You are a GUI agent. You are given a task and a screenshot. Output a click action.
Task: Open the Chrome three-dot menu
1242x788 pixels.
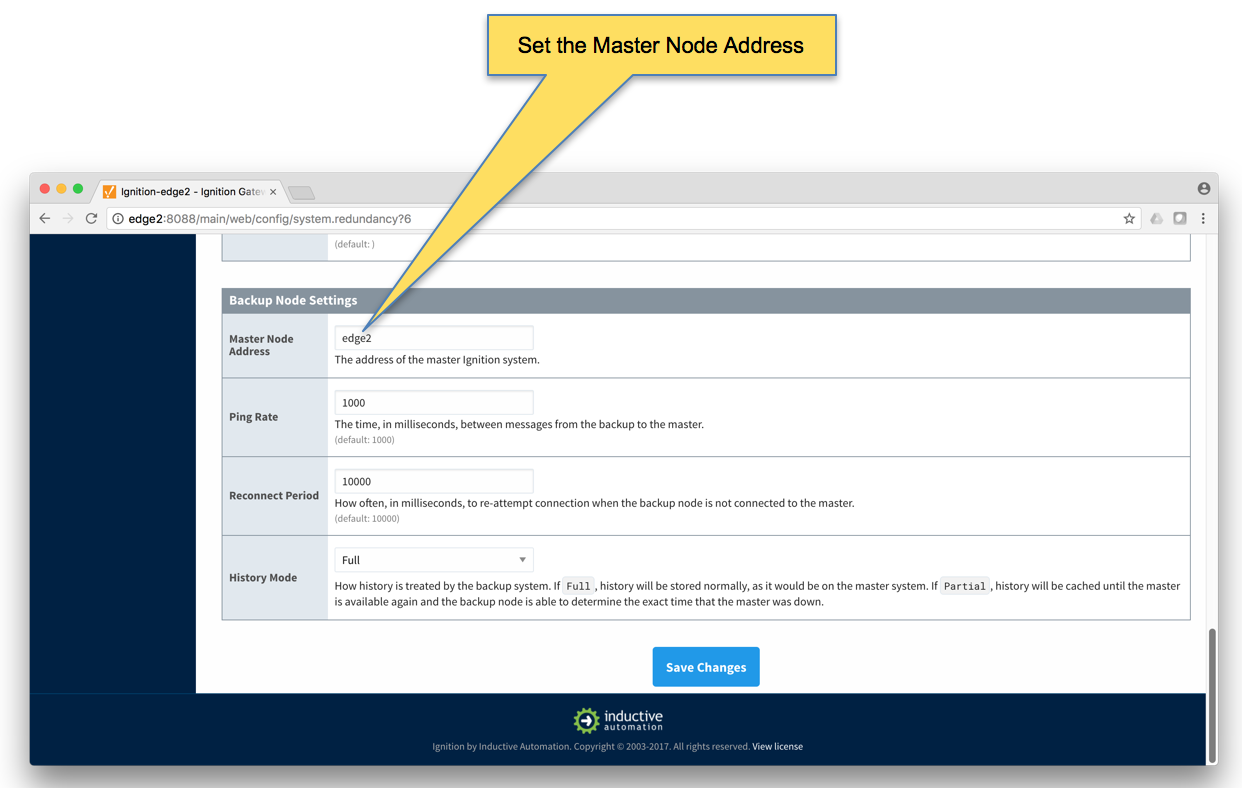tap(1203, 218)
